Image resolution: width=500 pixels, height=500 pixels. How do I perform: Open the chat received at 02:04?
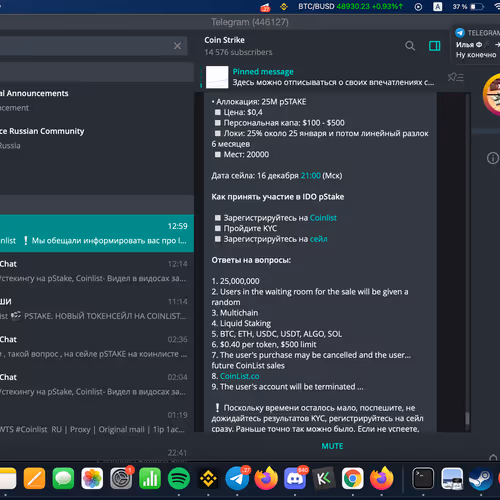tap(97, 384)
